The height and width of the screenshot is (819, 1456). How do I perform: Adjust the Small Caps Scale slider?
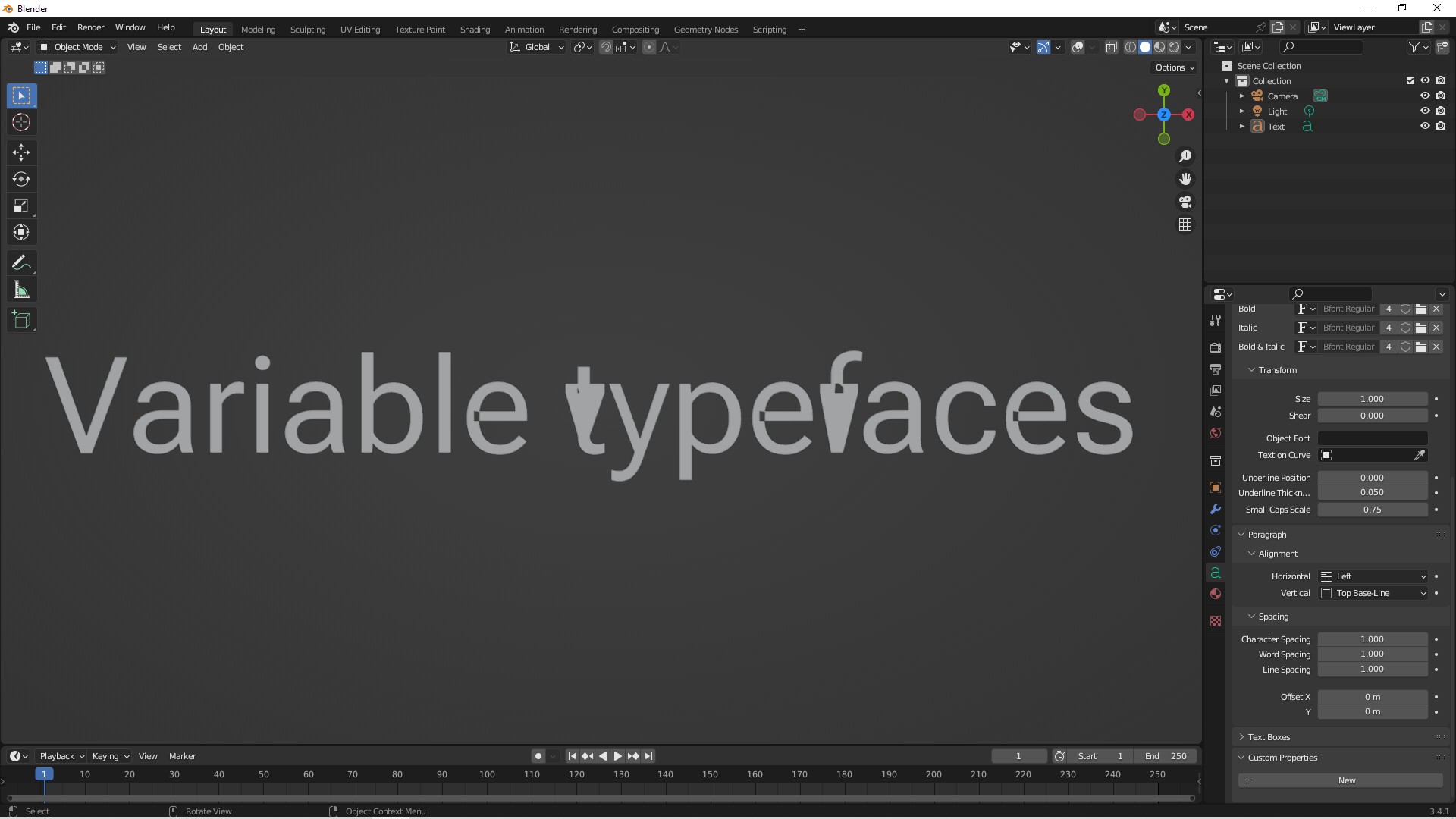pos(1373,510)
